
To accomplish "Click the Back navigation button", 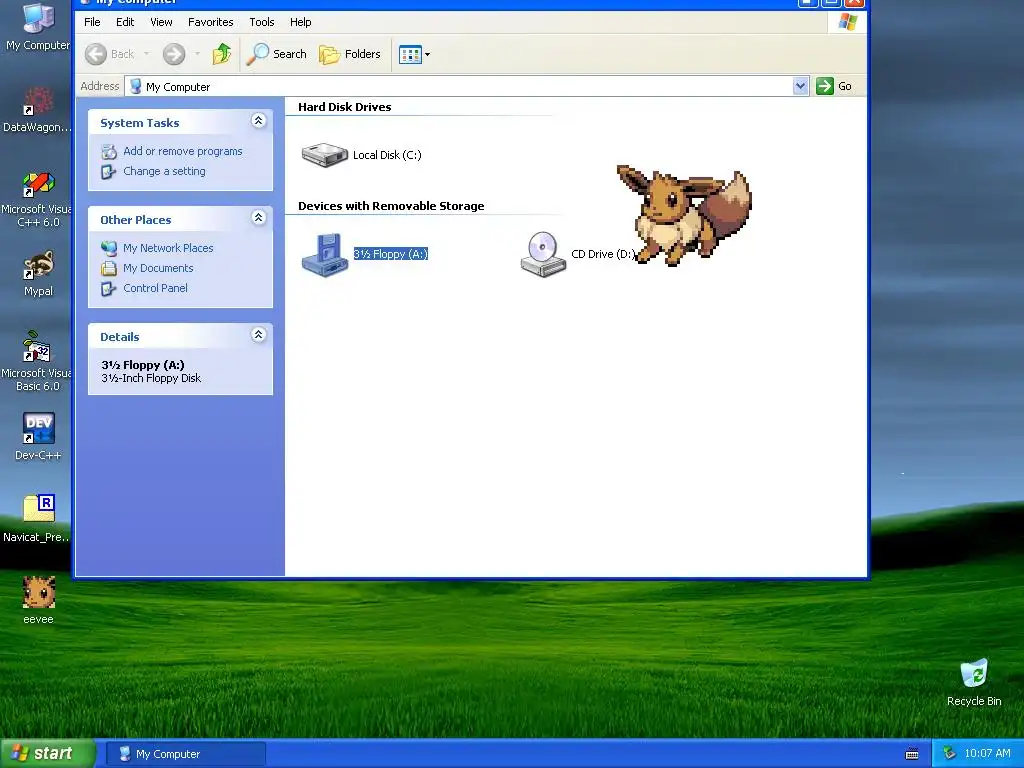I will coord(110,54).
